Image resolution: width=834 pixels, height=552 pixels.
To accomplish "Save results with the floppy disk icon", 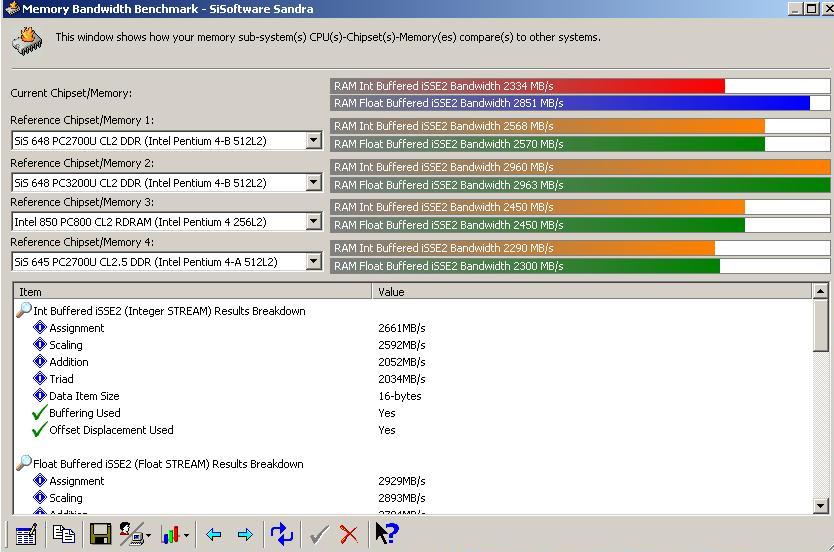I will (100, 534).
